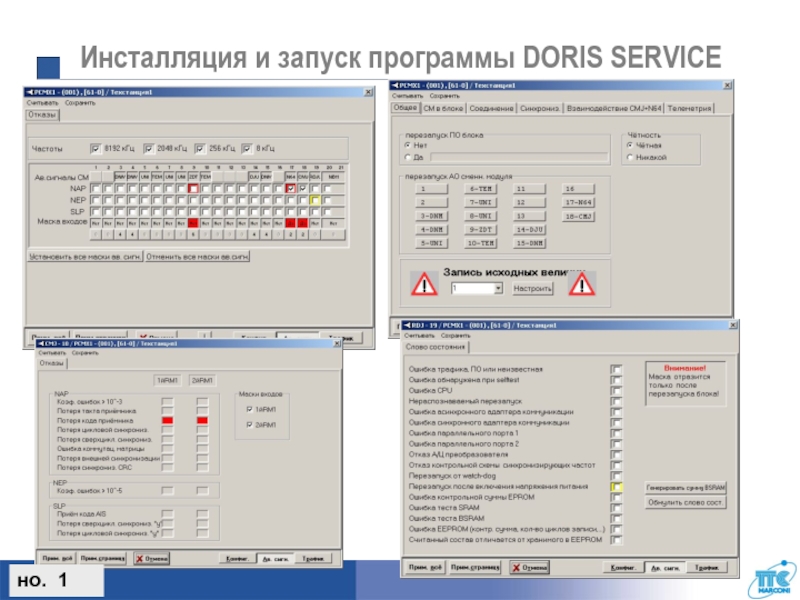Check the Ошибка теста SRAM checkbox
Viewport: 800px width, 600px height.
click(616, 508)
